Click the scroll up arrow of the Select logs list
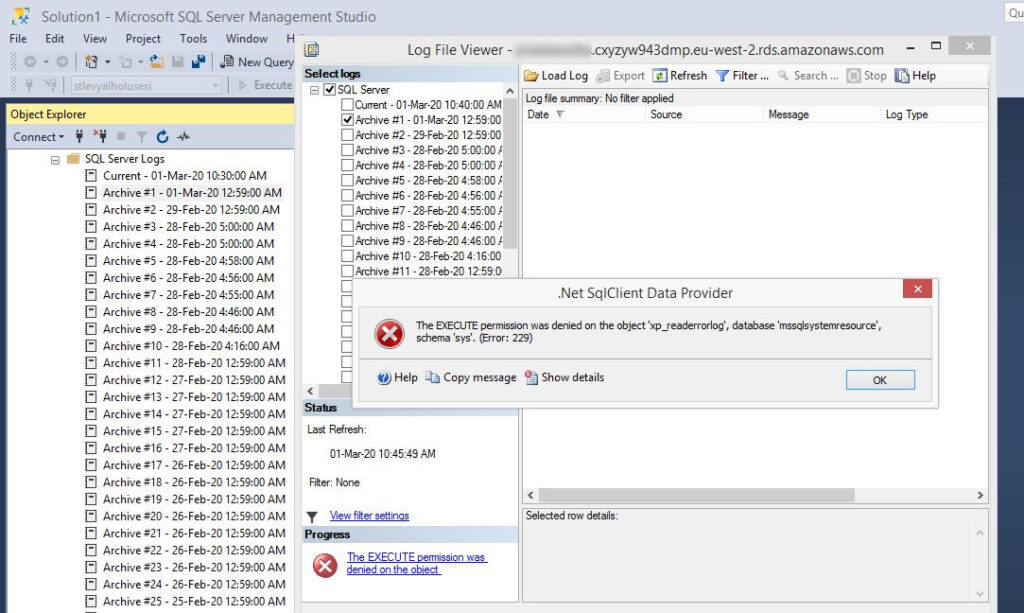The width and height of the screenshot is (1024, 613). tap(510, 91)
